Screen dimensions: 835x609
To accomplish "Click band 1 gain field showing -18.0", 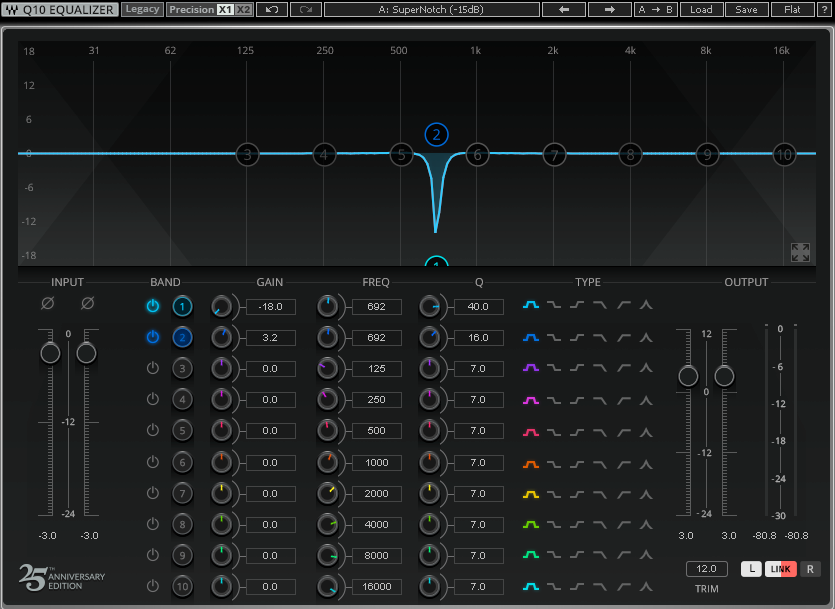I will 271,307.
